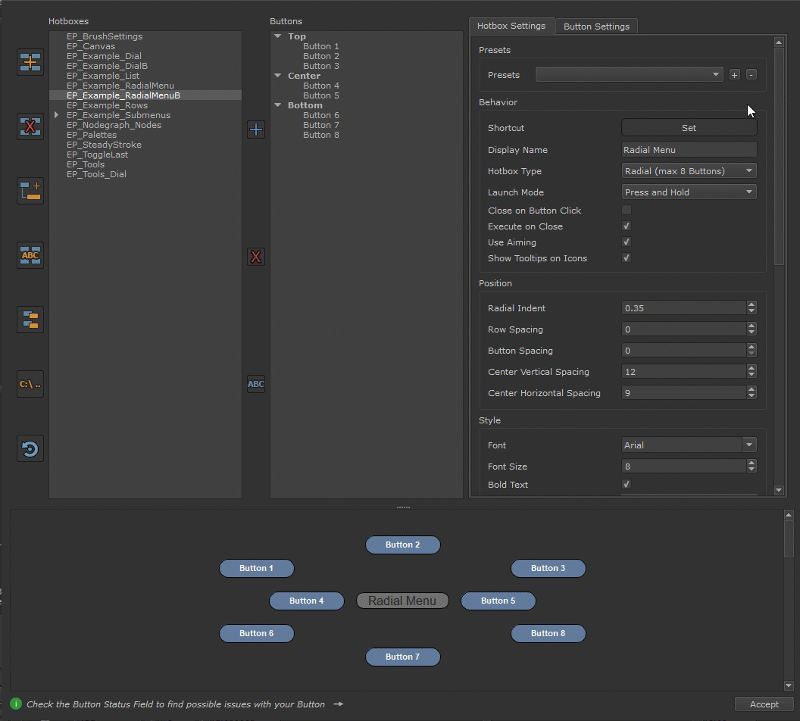Click the add new hotbox icon
The width and height of the screenshot is (800, 721).
[x=30, y=63]
